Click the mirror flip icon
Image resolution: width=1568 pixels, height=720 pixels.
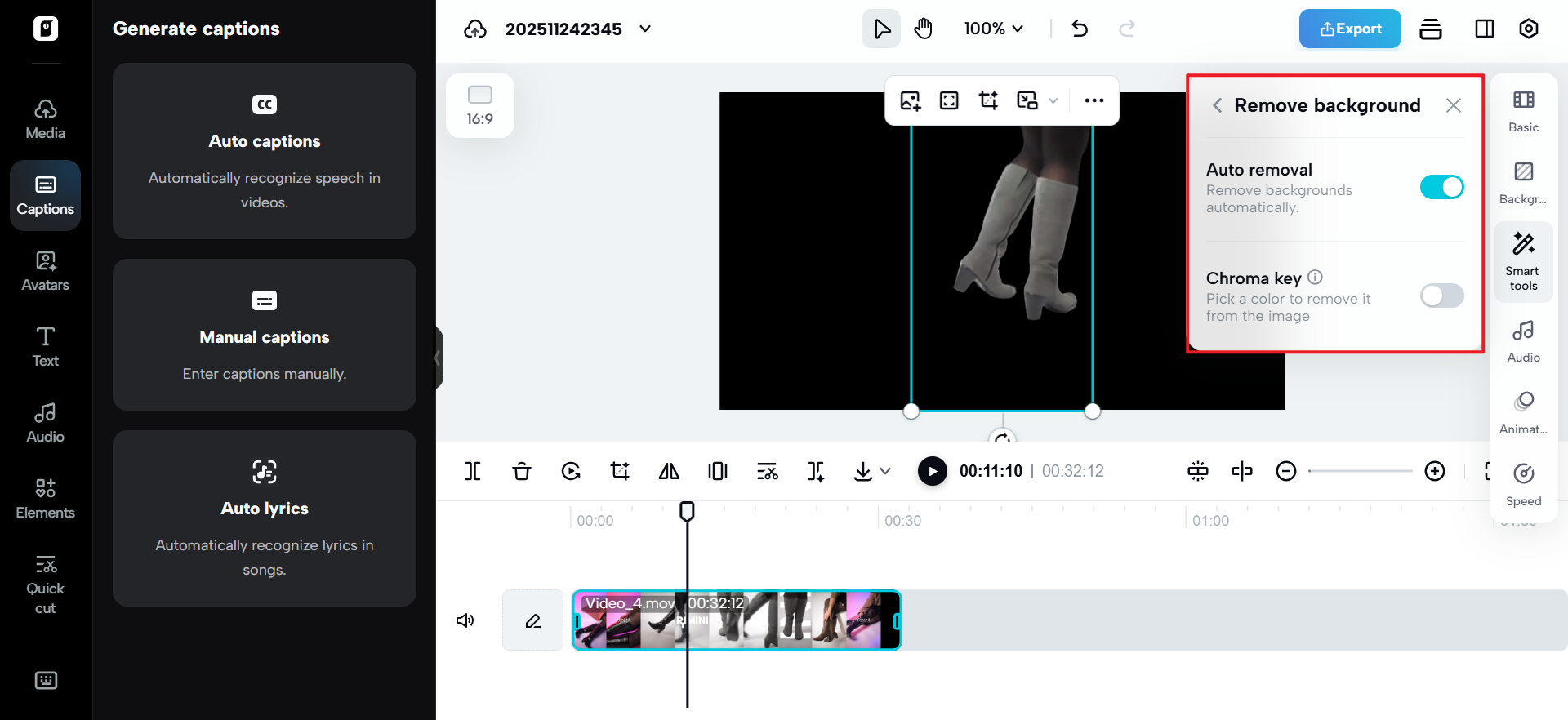669,471
